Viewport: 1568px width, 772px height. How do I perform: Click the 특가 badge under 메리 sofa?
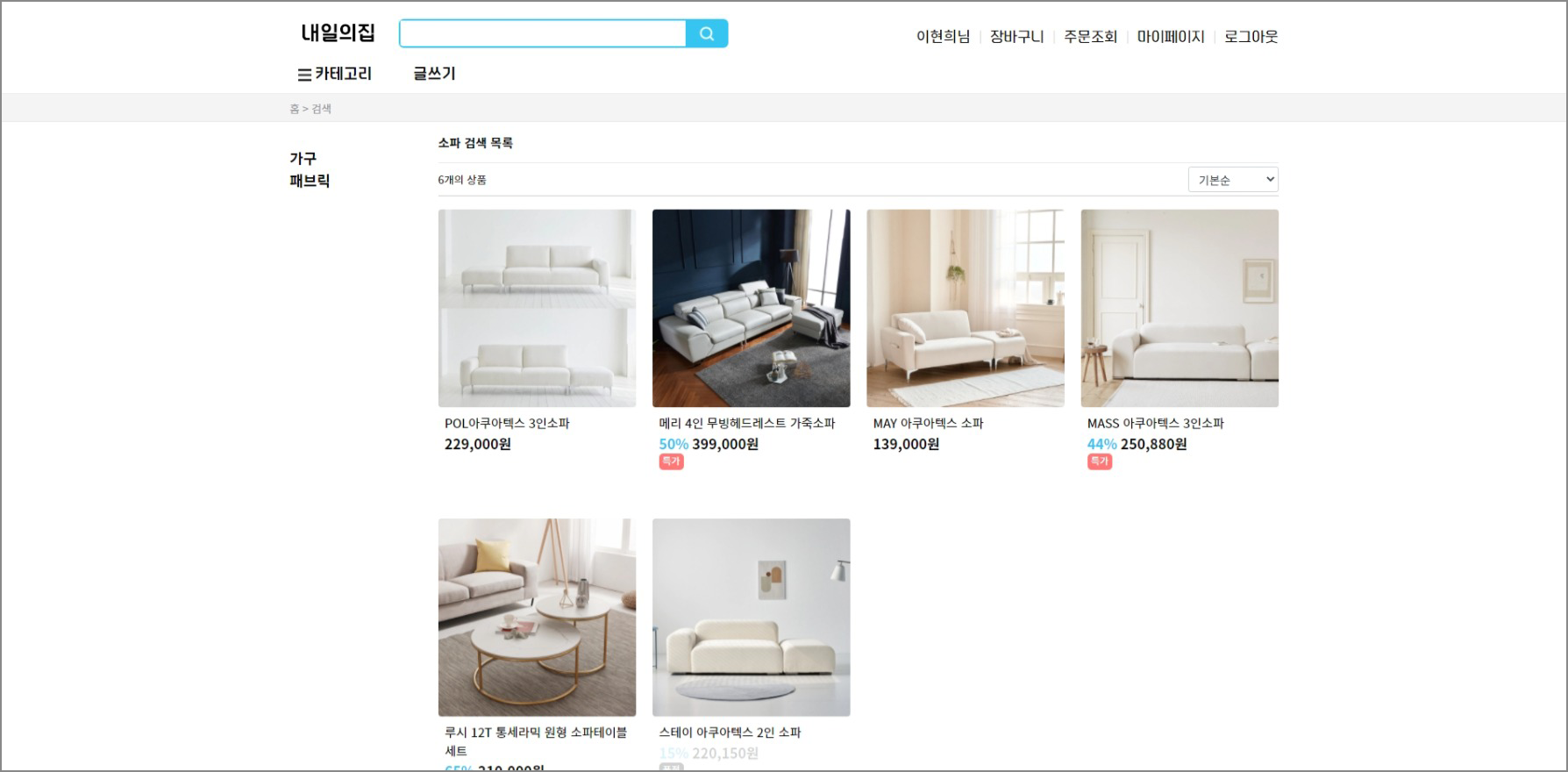click(671, 461)
